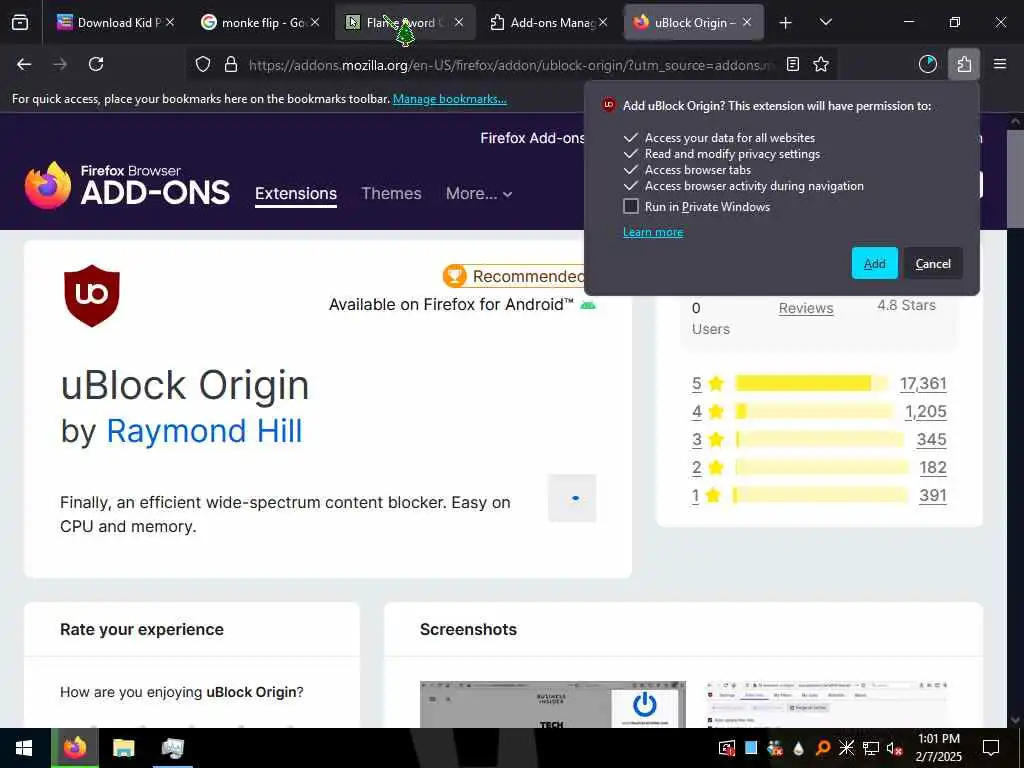
Task: Open the list all tabs dropdown arrow
Action: pos(825,23)
